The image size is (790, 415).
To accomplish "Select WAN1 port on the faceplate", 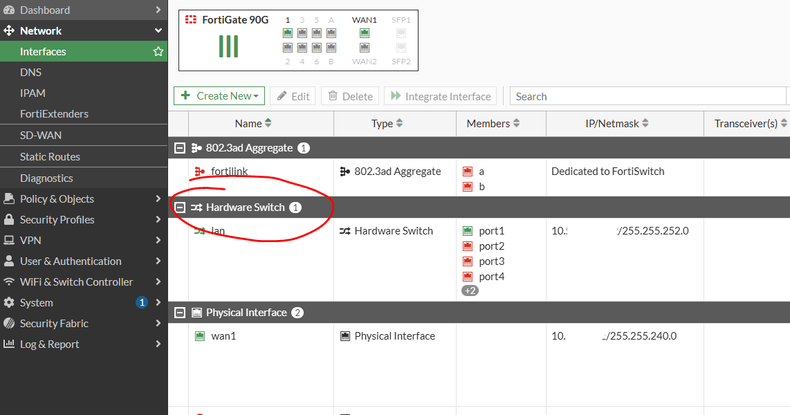I will tap(364, 33).
